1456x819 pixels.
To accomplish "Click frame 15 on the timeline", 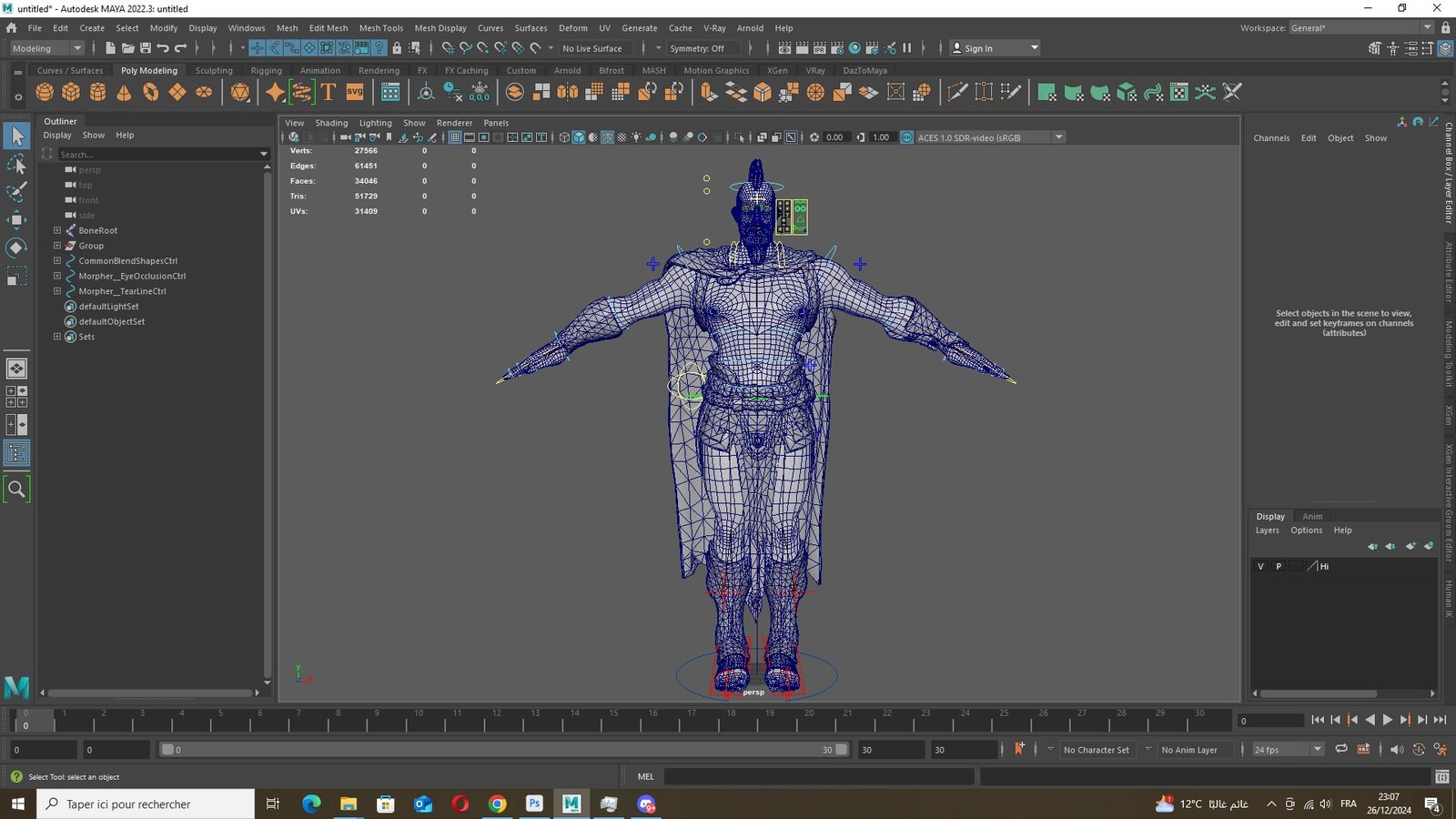I will (x=613, y=722).
